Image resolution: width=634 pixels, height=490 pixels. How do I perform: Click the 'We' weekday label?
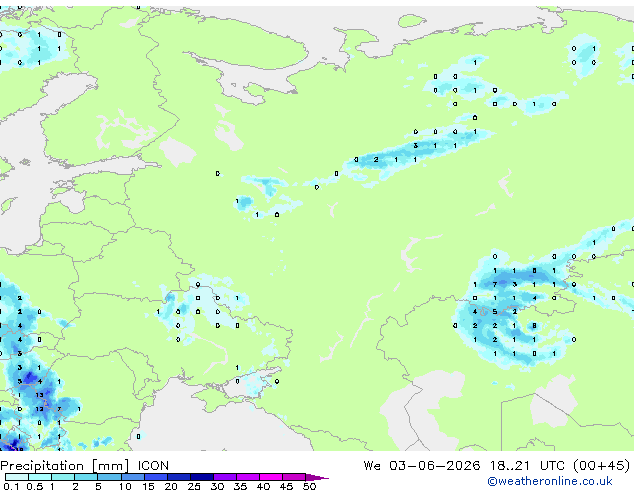point(372,466)
